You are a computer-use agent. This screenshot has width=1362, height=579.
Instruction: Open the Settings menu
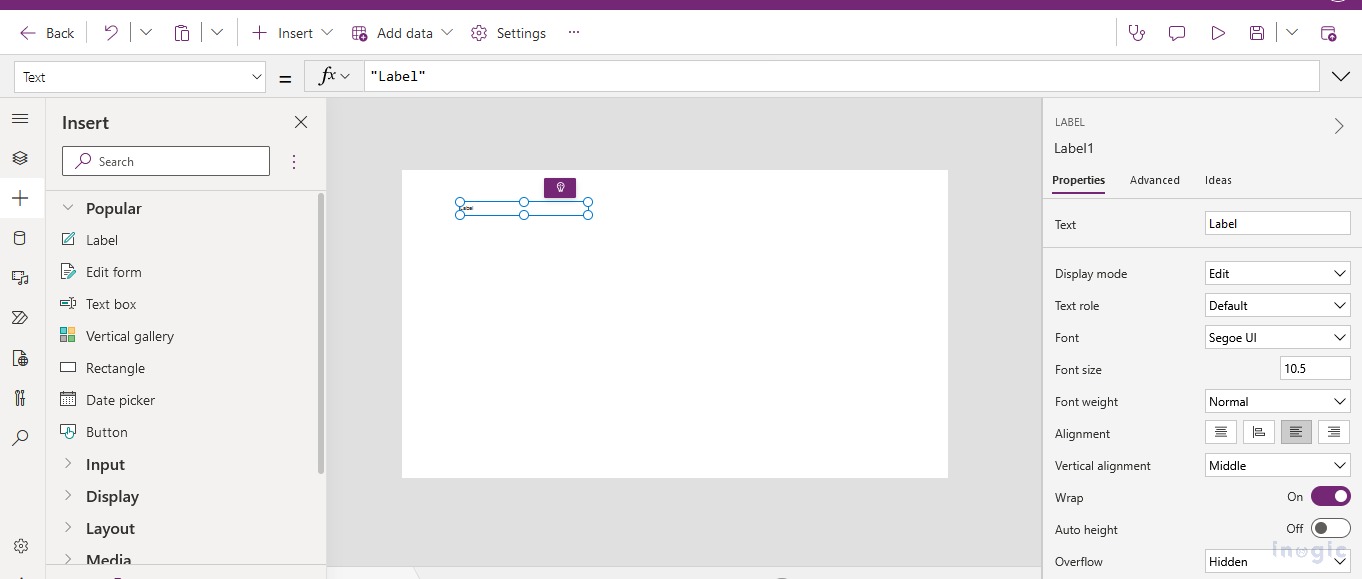(508, 33)
